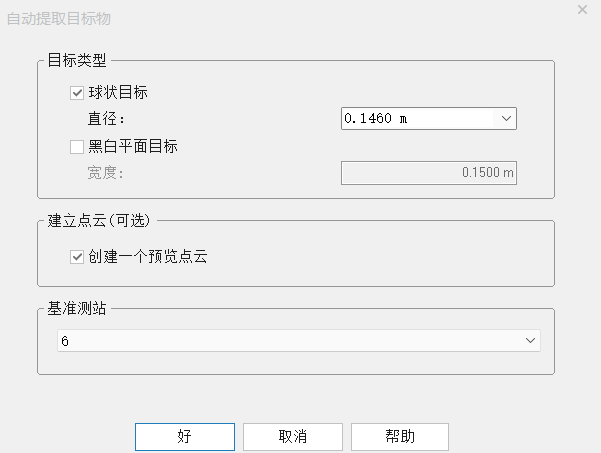Click the 目标类型 group heading
The image size is (601, 453).
77,60
